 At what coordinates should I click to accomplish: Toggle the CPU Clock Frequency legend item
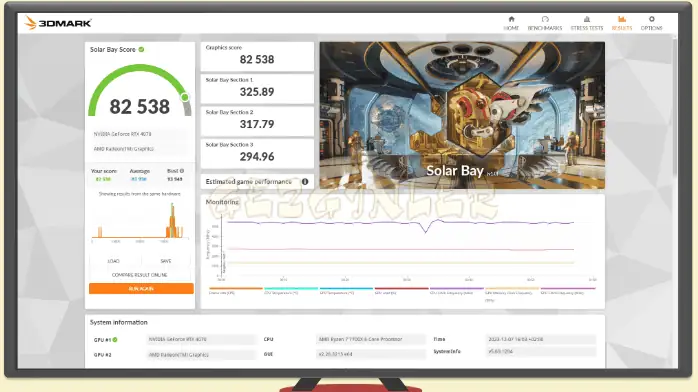point(456,291)
